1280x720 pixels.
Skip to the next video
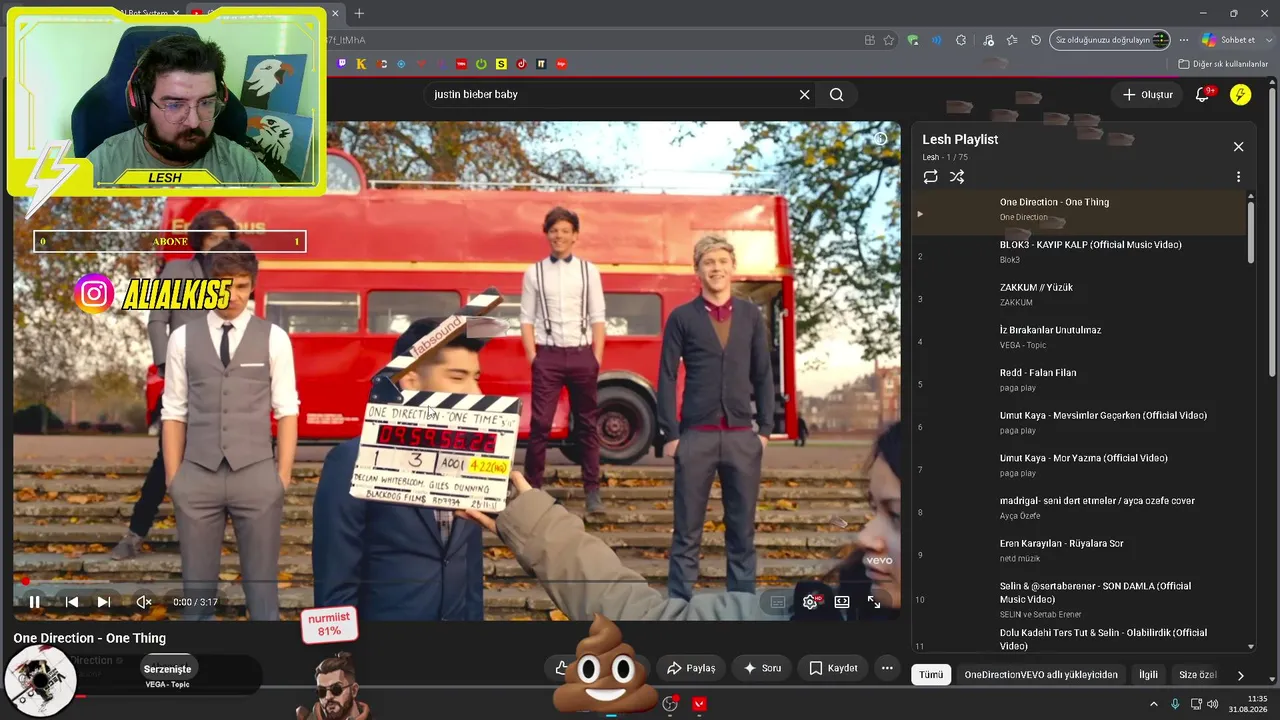pos(104,602)
